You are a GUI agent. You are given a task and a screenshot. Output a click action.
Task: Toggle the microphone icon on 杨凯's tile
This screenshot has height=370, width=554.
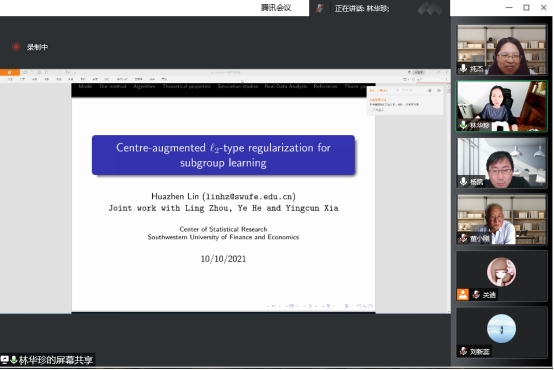tap(463, 182)
